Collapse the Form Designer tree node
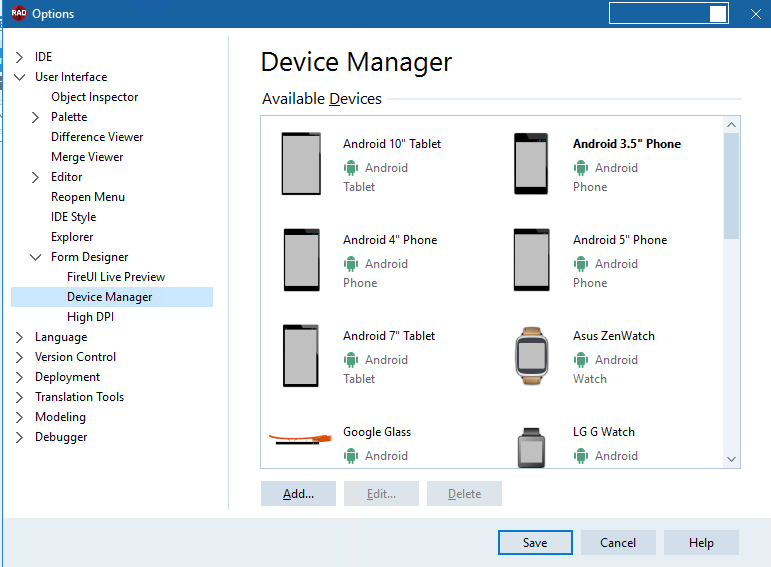771x567 pixels. coord(35,257)
